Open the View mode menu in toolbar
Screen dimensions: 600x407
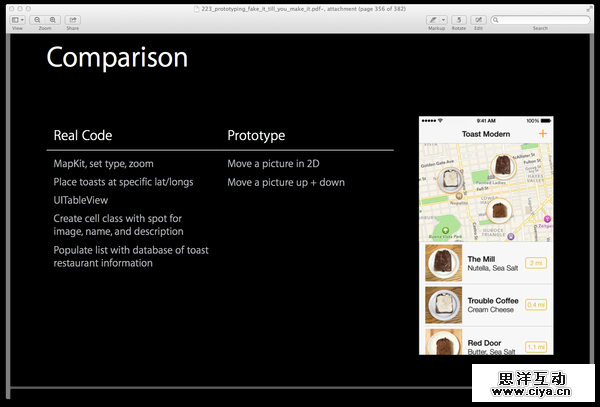click(17, 20)
